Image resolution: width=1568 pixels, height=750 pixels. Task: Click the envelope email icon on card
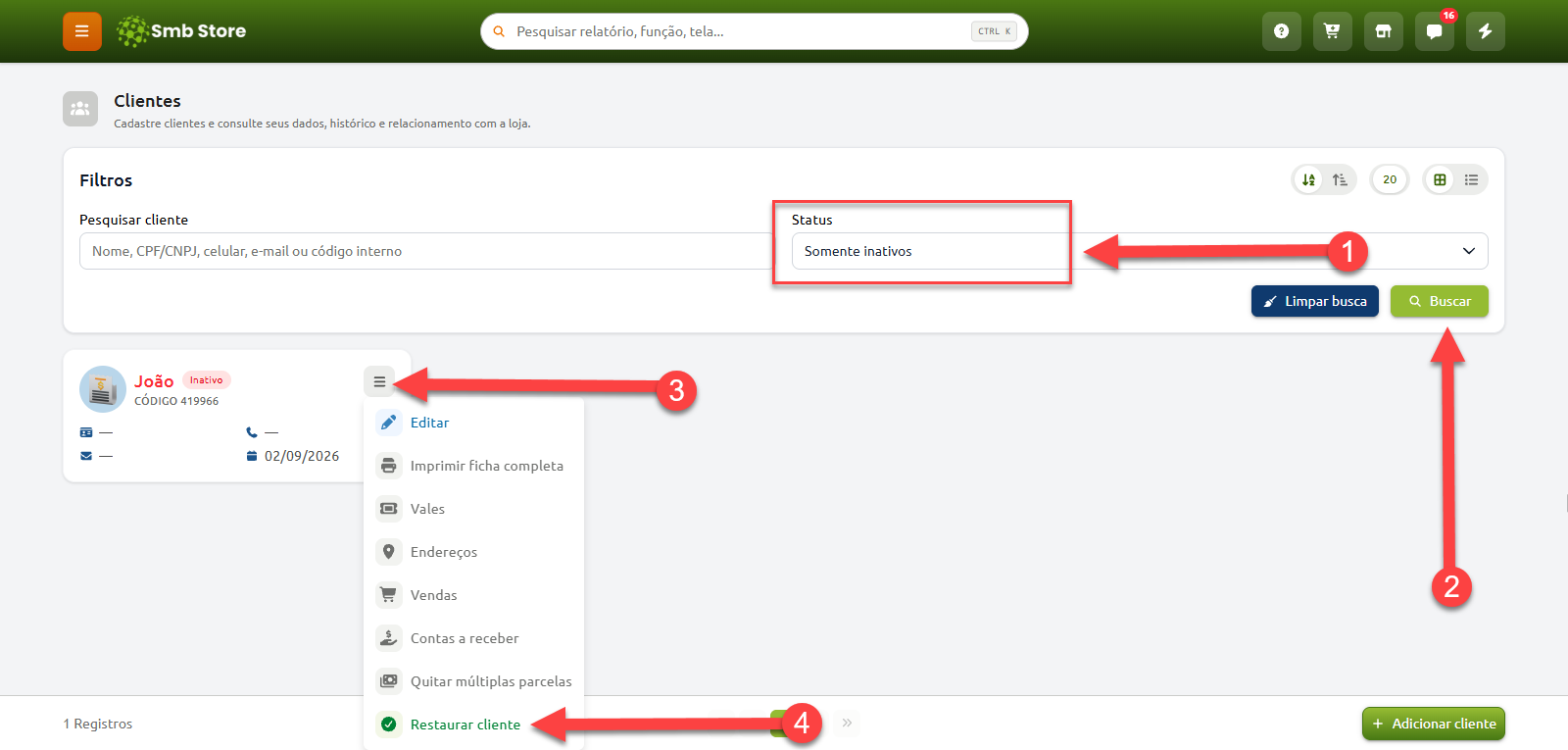pos(86,456)
